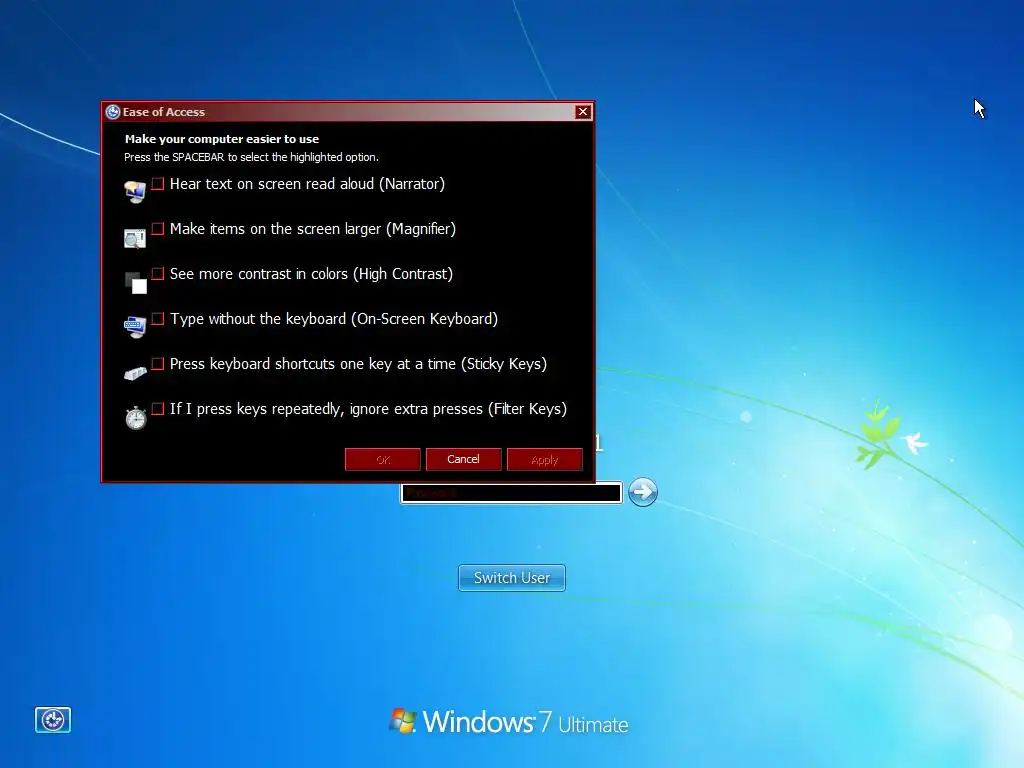Click the On-Screen Keyboard icon
This screenshot has height=768, width=1024.
tap(135, 326)
